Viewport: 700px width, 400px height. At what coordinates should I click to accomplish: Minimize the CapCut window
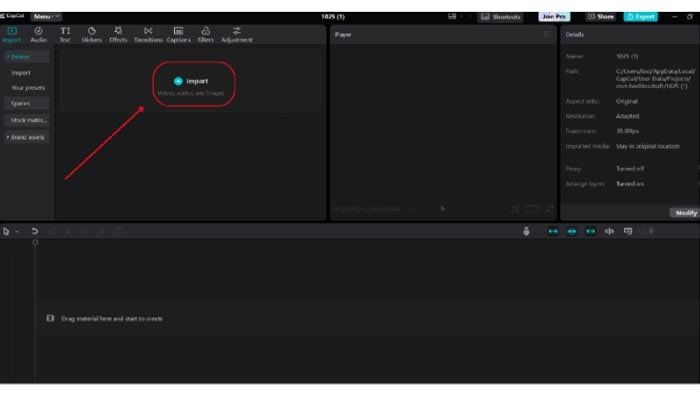(x=675, y=17)
